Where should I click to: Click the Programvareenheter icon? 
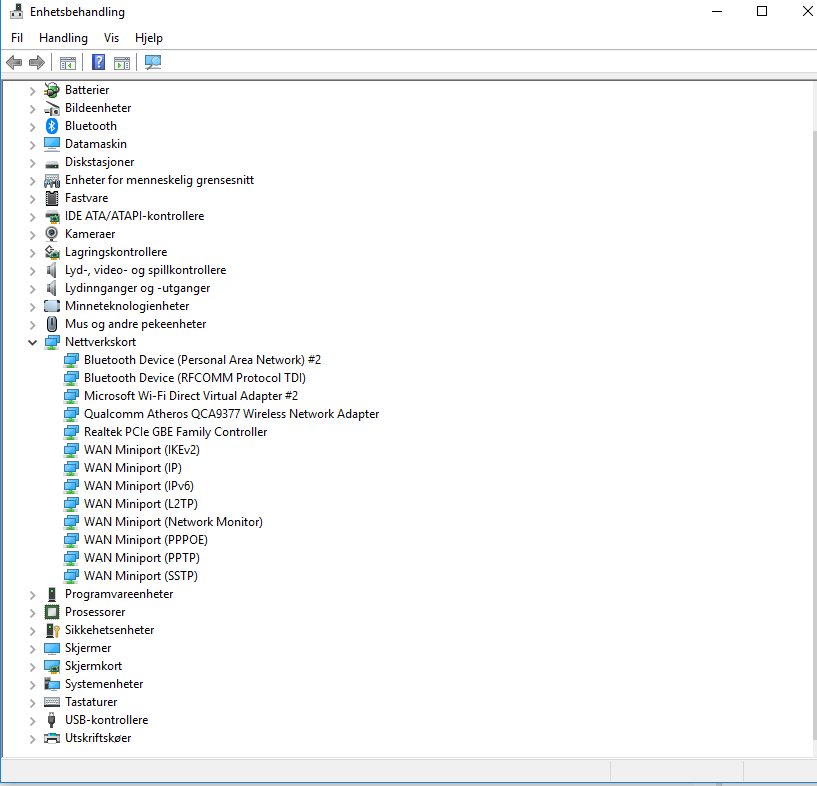point(52,594)
